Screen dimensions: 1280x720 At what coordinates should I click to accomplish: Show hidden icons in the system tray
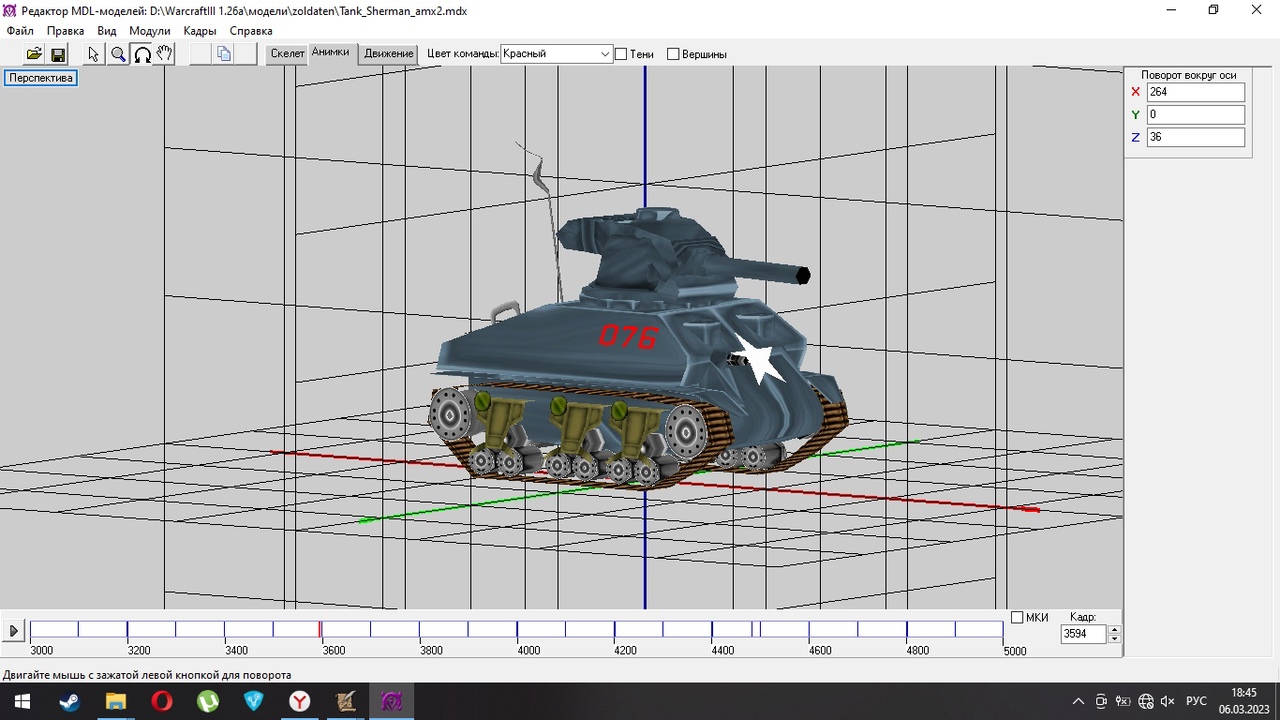(1078, 702)
